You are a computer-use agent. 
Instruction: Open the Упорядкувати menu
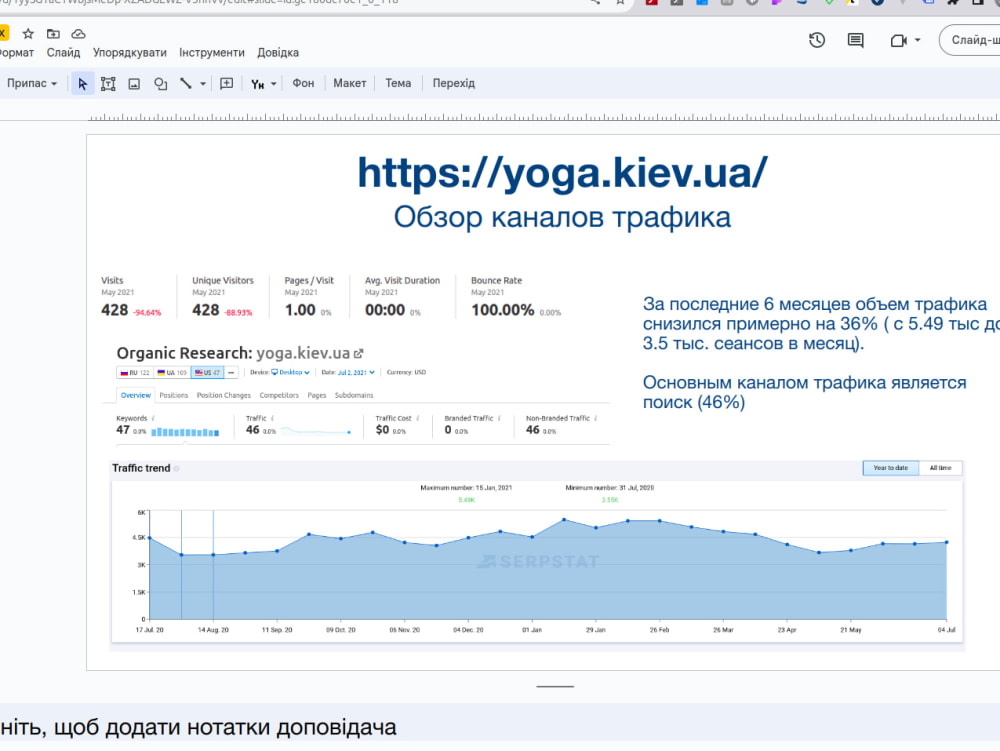[x=129, y=53]
